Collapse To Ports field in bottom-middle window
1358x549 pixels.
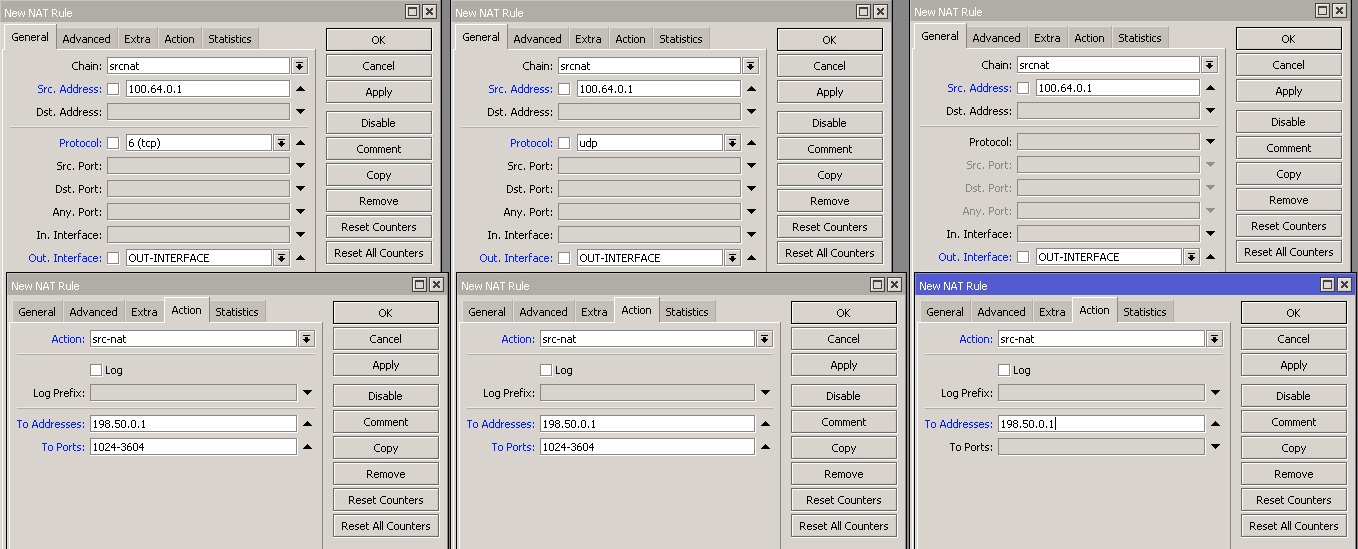click(x=765, y=447)
